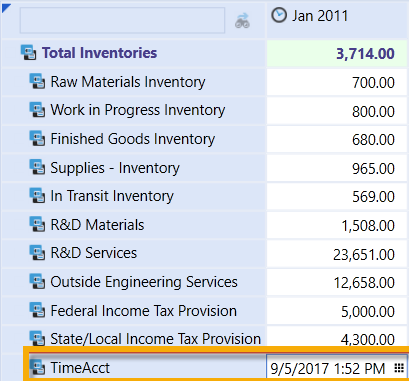Viewport: 409px width, 381px height.
Task: Click the In Transit Inventory value 569.00
Action: tap(373, 197)
